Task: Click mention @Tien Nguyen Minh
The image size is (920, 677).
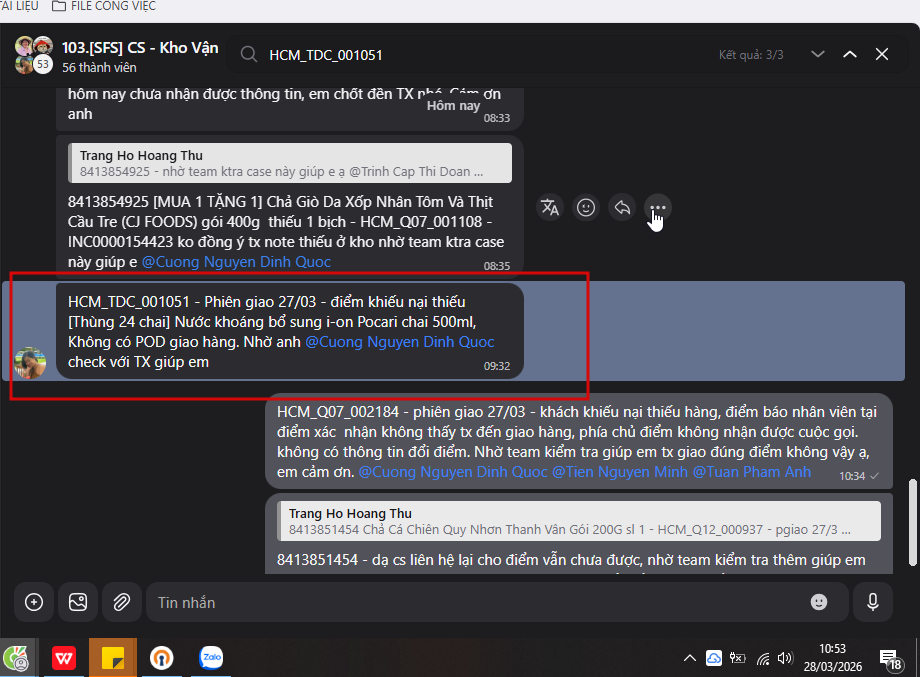Action: pyautogui.click(x=620, y=472)
